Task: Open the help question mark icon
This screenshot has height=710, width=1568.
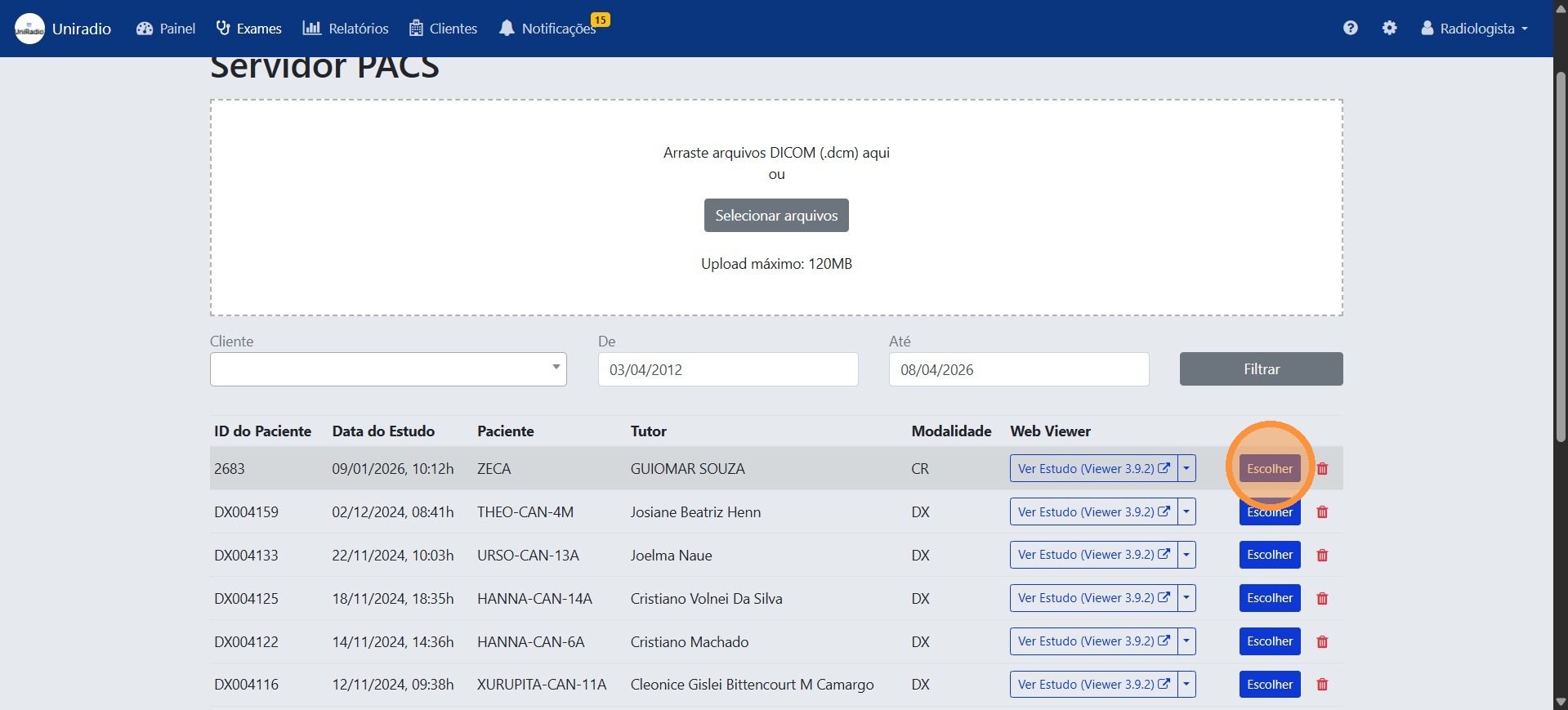Action: 1350,29
